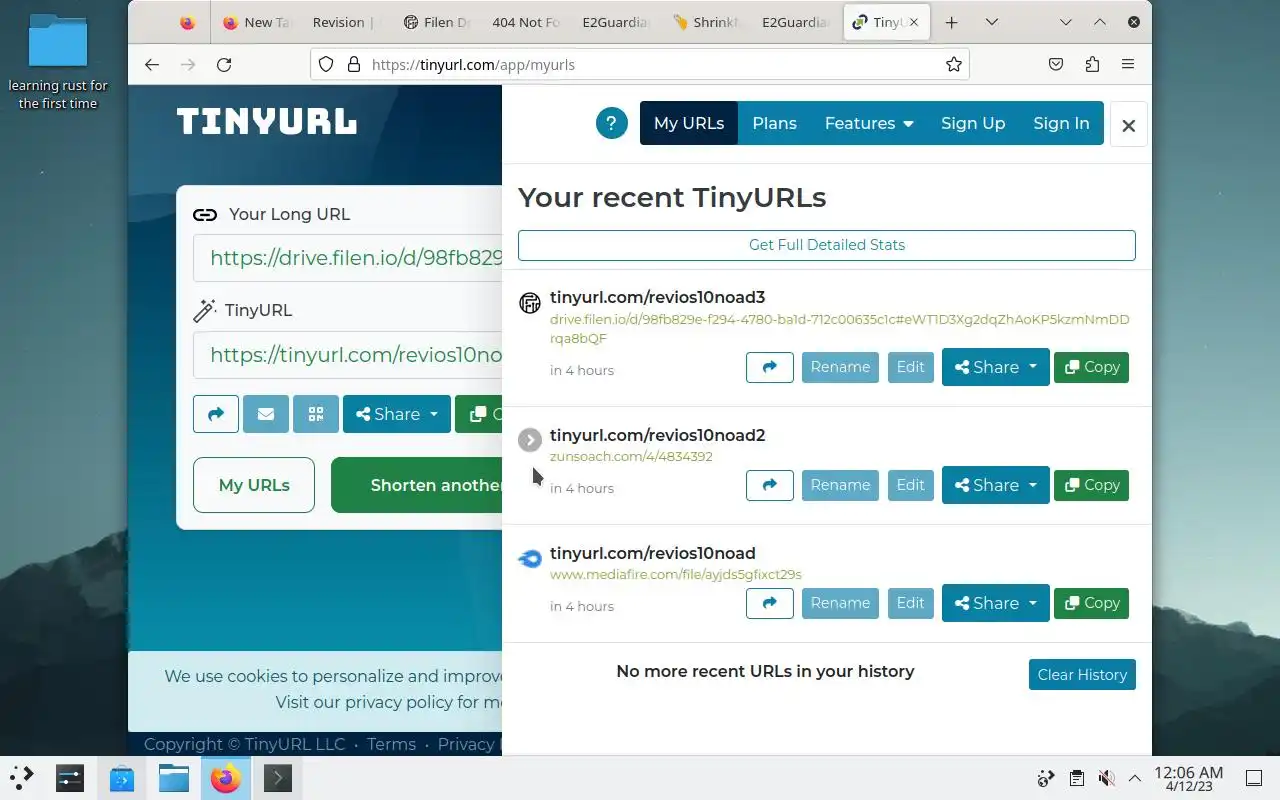The height and width of the screenshot is (800, 1280).
Task: Click the My URLs button in the form
Action: (x=254, y=485)
